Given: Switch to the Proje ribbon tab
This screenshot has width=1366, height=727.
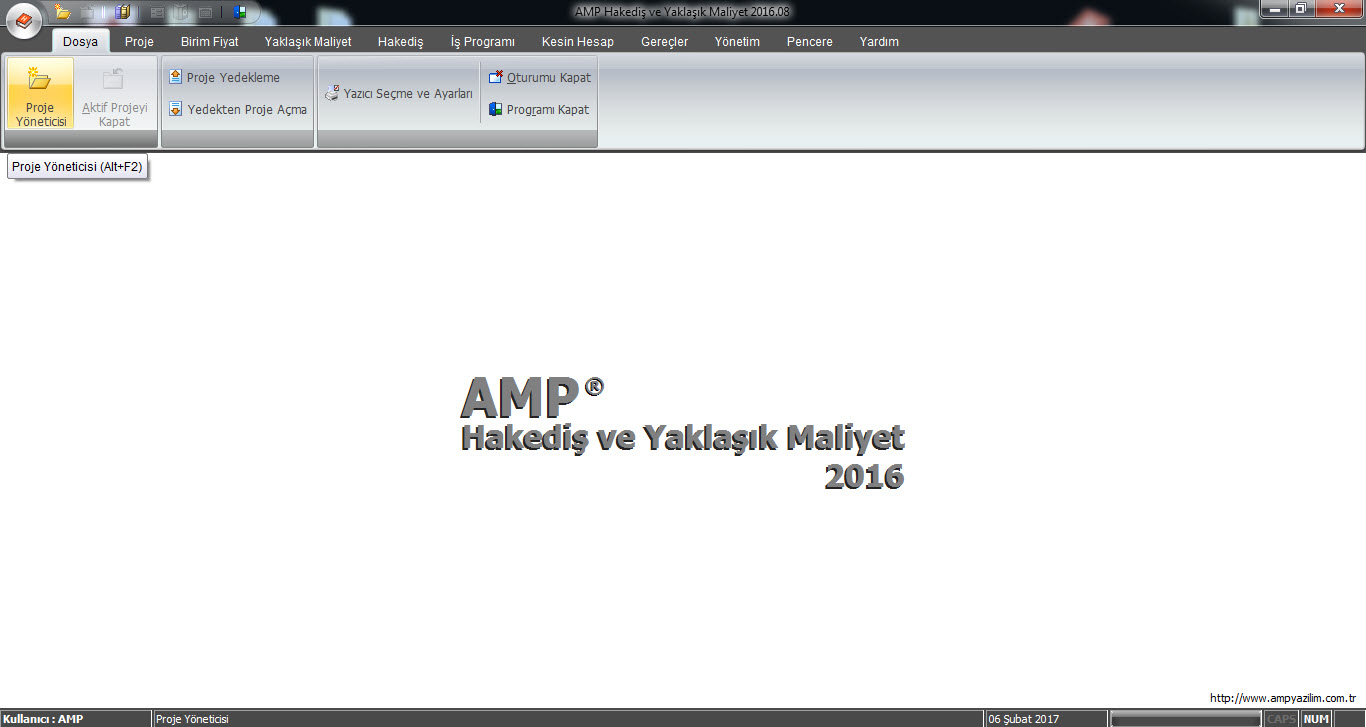Looking at the screenshot, I should pyautogui.click(x=139, y=42).
